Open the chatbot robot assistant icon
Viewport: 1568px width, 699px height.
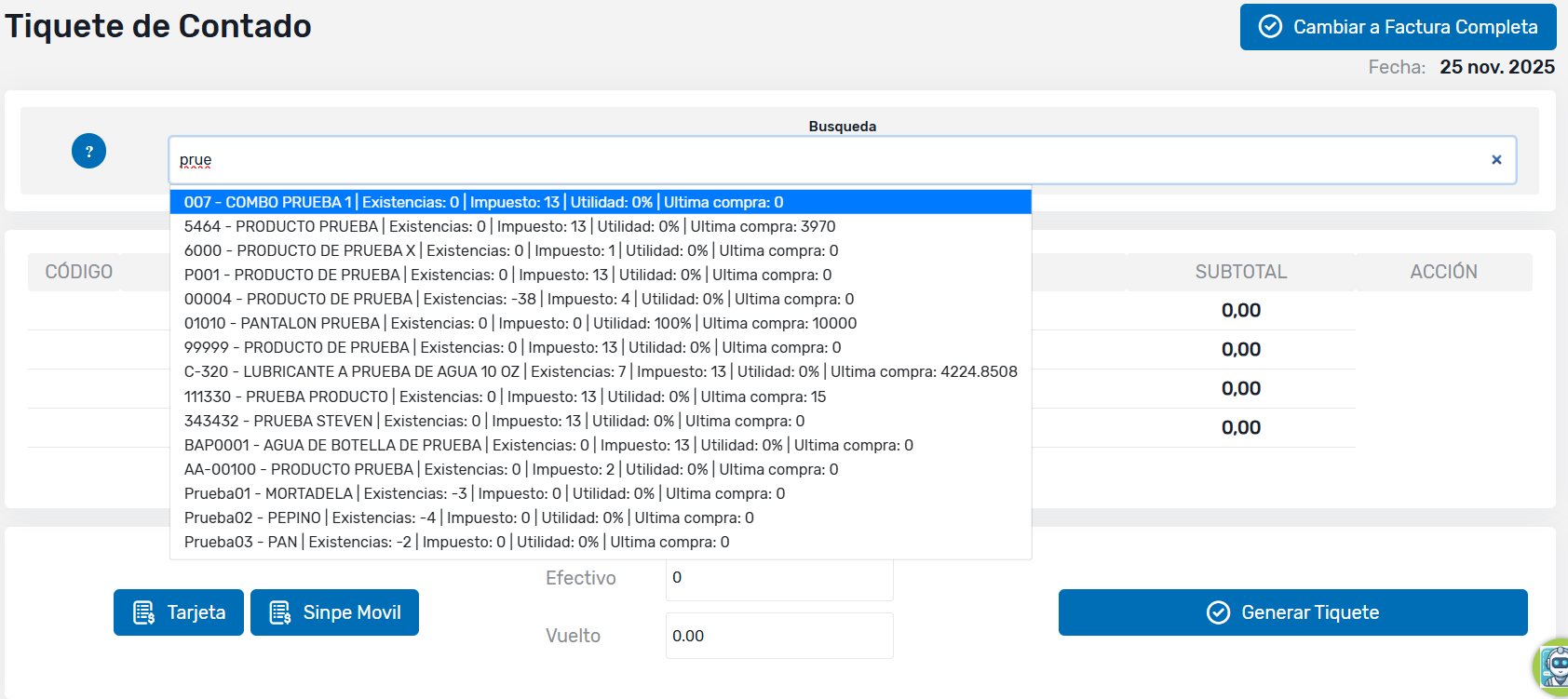tap(1553, 666)
